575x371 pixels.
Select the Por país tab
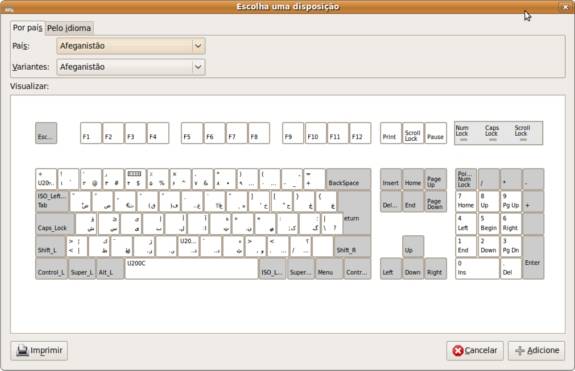click(28, 28)
